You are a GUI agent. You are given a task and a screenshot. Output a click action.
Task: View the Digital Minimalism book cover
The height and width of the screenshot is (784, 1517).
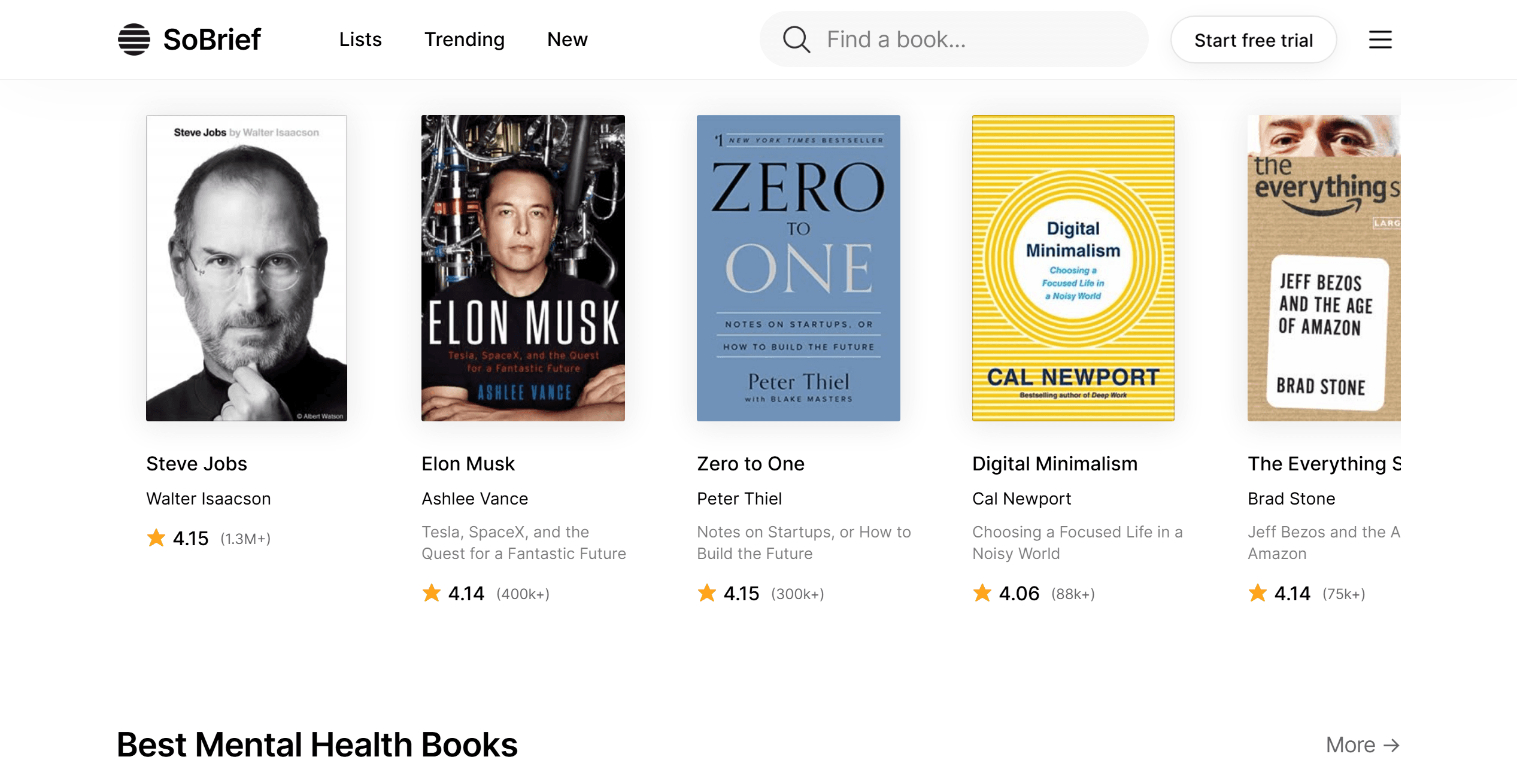(1073, 268)
